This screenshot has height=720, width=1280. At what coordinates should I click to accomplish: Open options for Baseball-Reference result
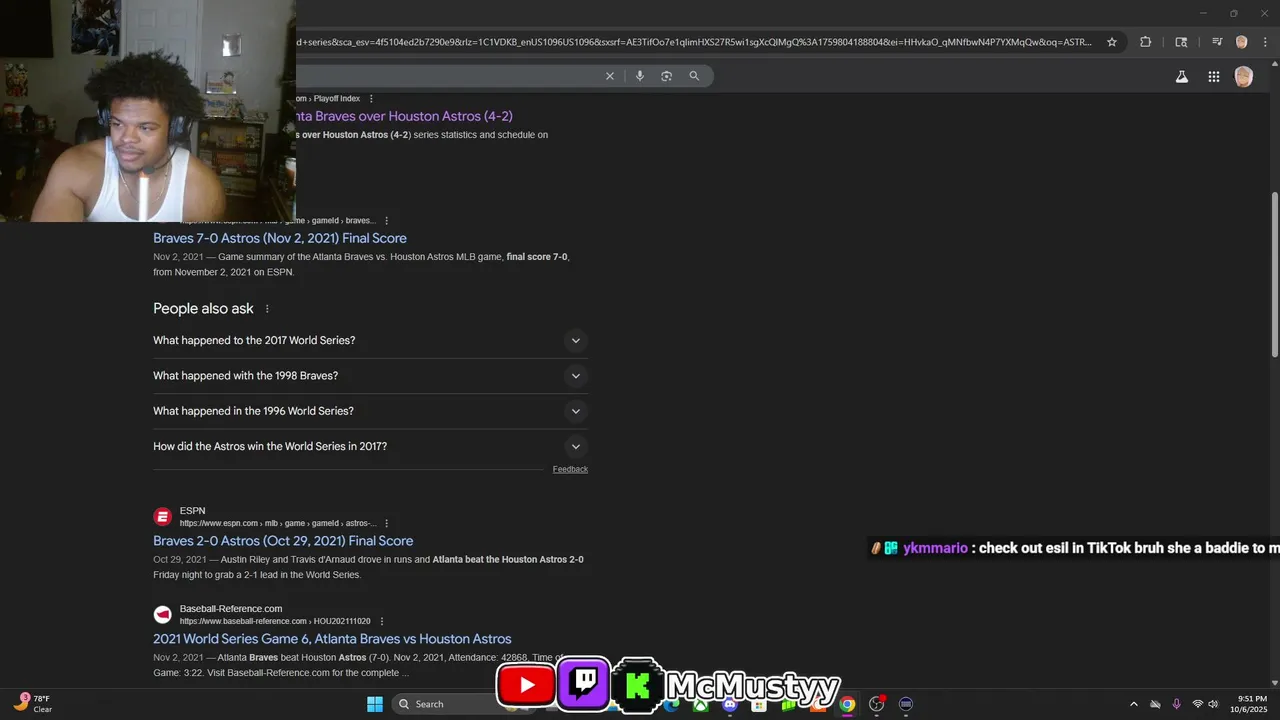[381, 621]
